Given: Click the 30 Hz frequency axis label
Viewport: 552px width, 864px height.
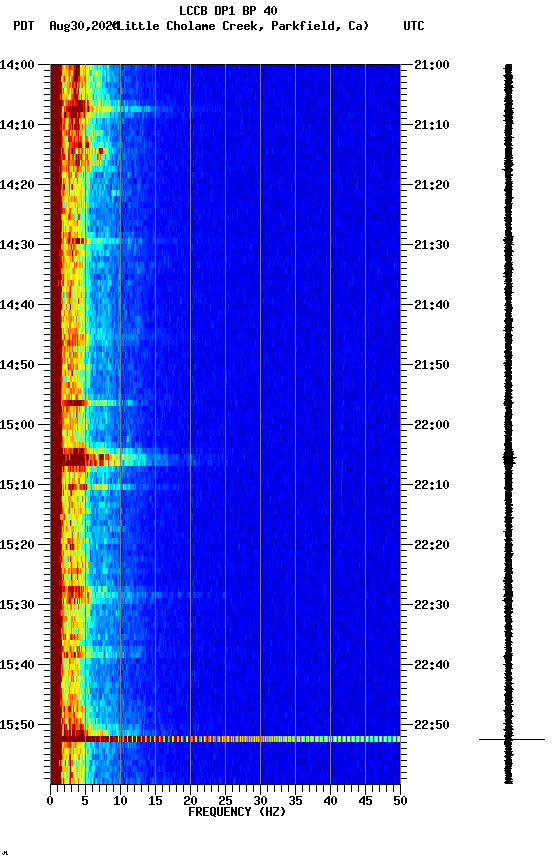Looking at the screenshot, I should point(260,801).
